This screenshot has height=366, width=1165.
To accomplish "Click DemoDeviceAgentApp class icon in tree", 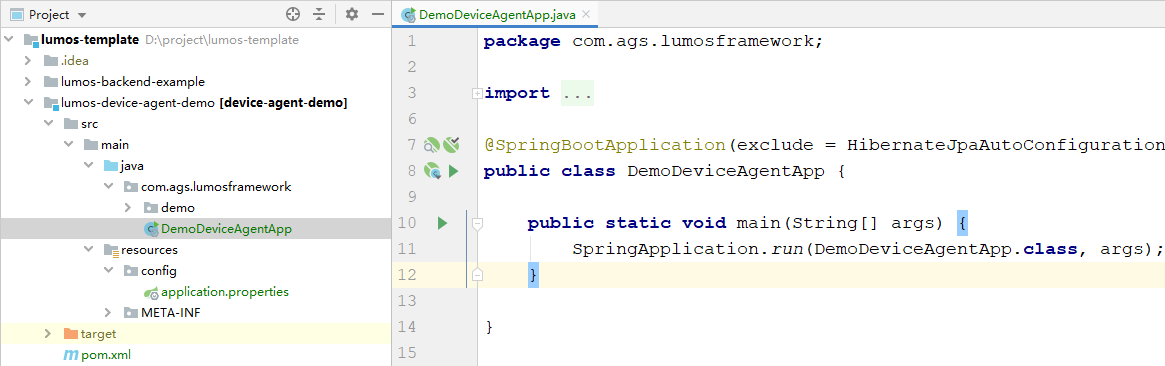I will (x=151, y=229).
